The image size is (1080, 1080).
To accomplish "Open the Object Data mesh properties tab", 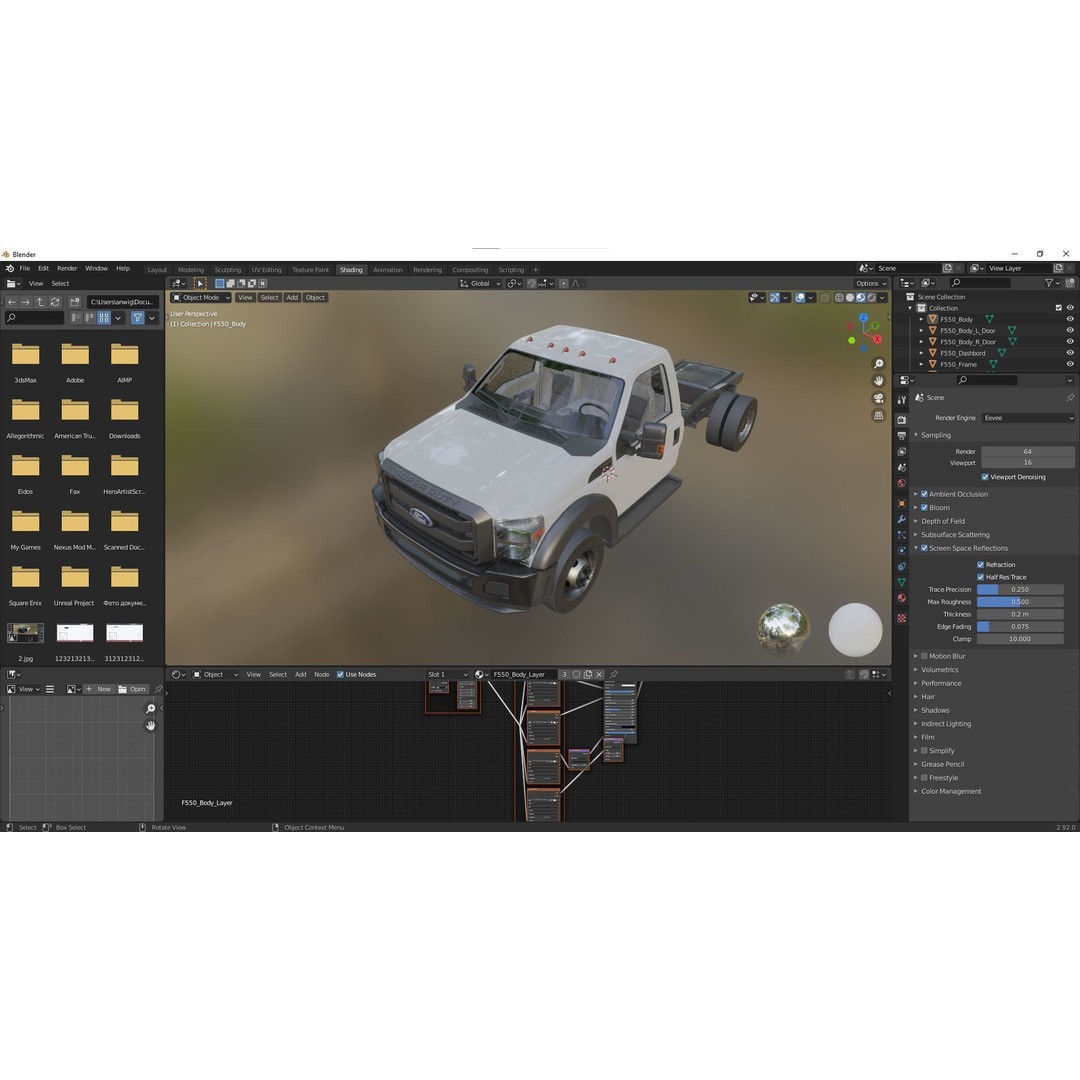I will click(902, 582).
